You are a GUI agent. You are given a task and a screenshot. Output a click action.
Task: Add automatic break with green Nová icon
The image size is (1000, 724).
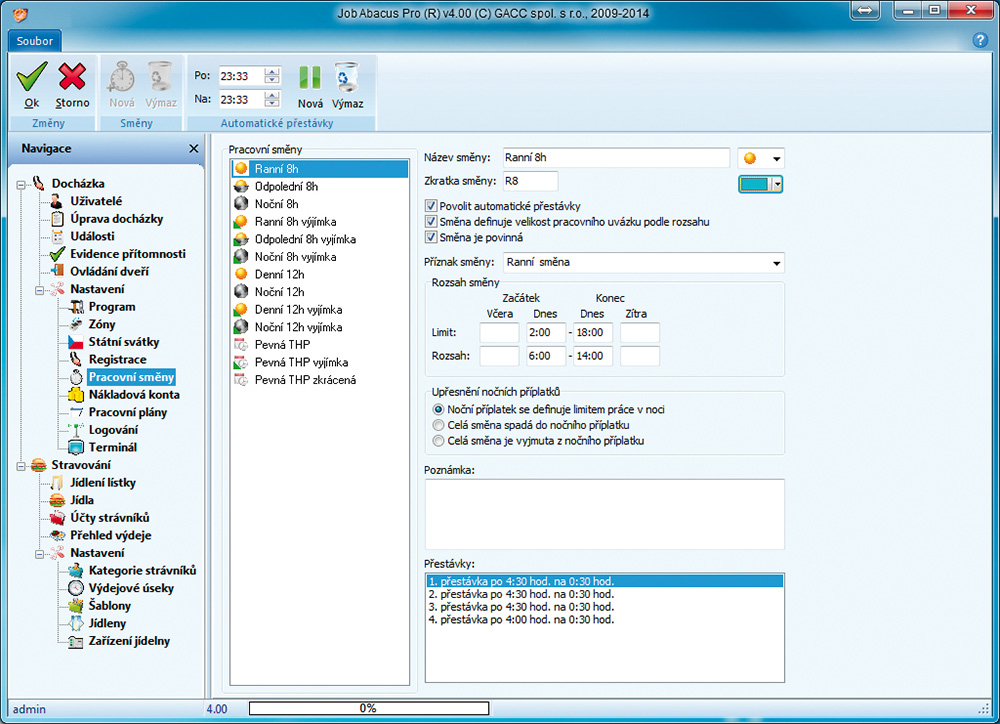pos(310,86)
